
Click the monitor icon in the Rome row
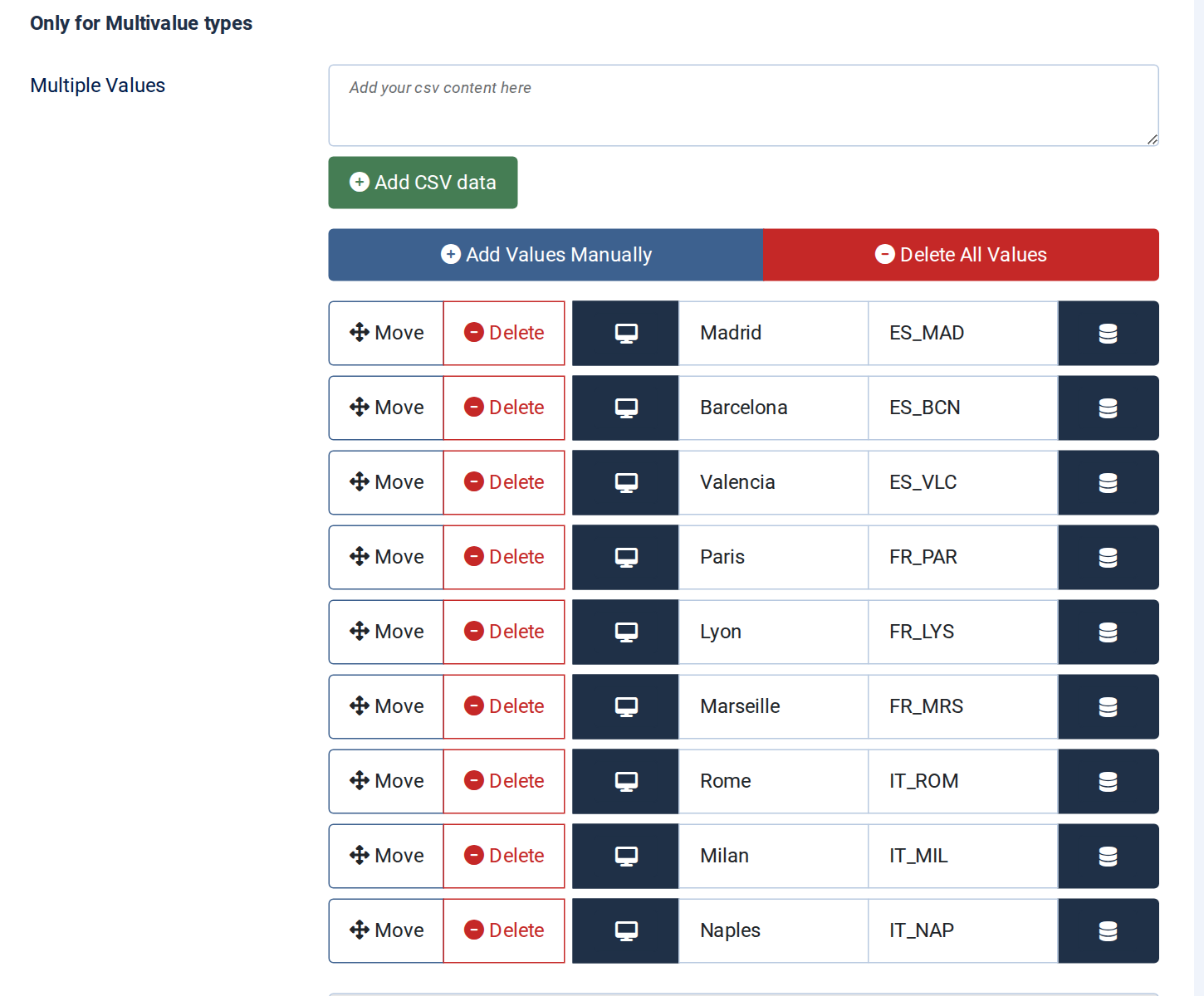(626, 781)
